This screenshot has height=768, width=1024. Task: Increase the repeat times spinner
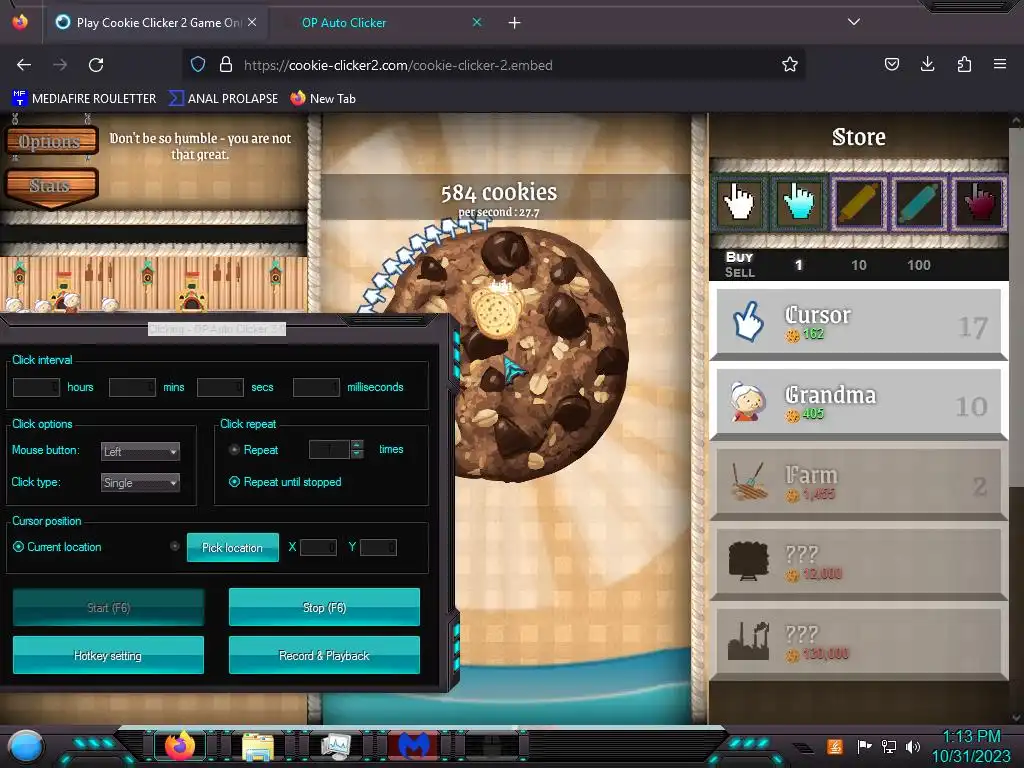tap(357, 445)
